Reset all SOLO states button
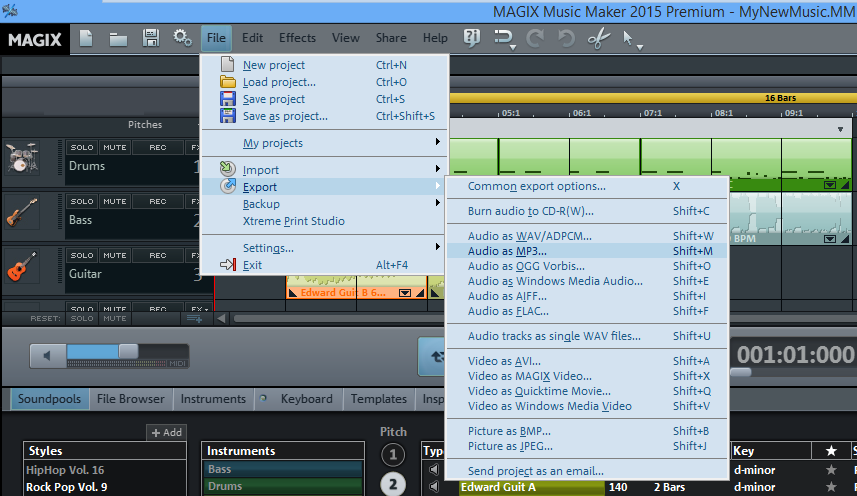857x496 pixels. coord(81,318)
